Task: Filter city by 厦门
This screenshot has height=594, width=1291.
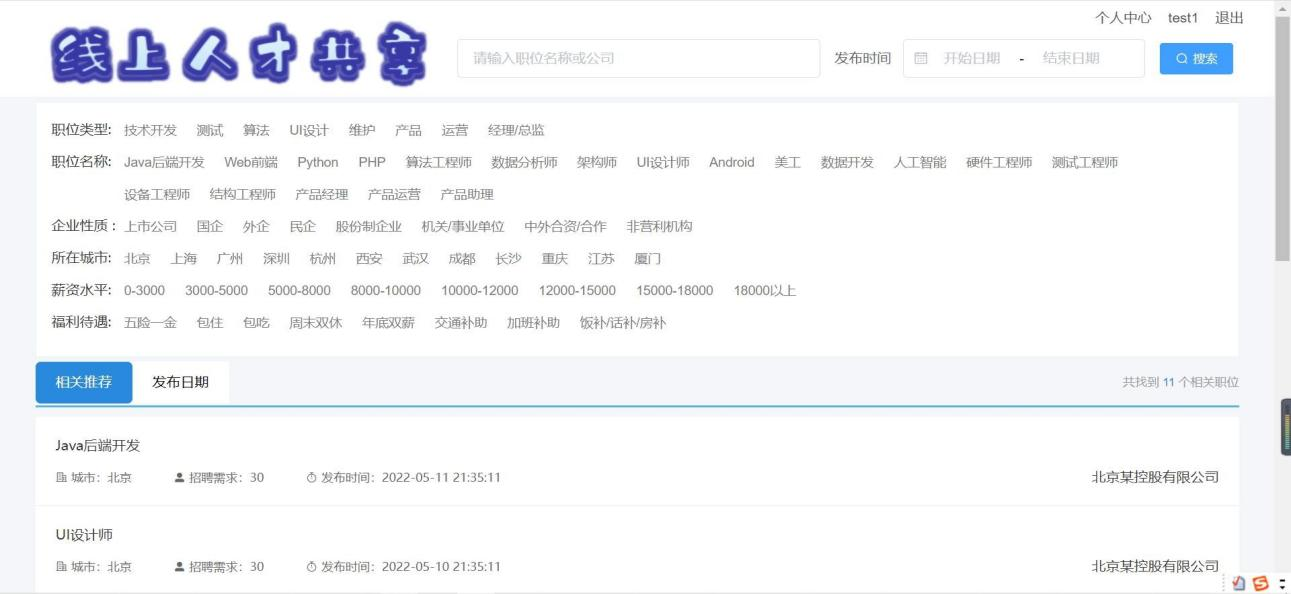Action: coord(648,259)
